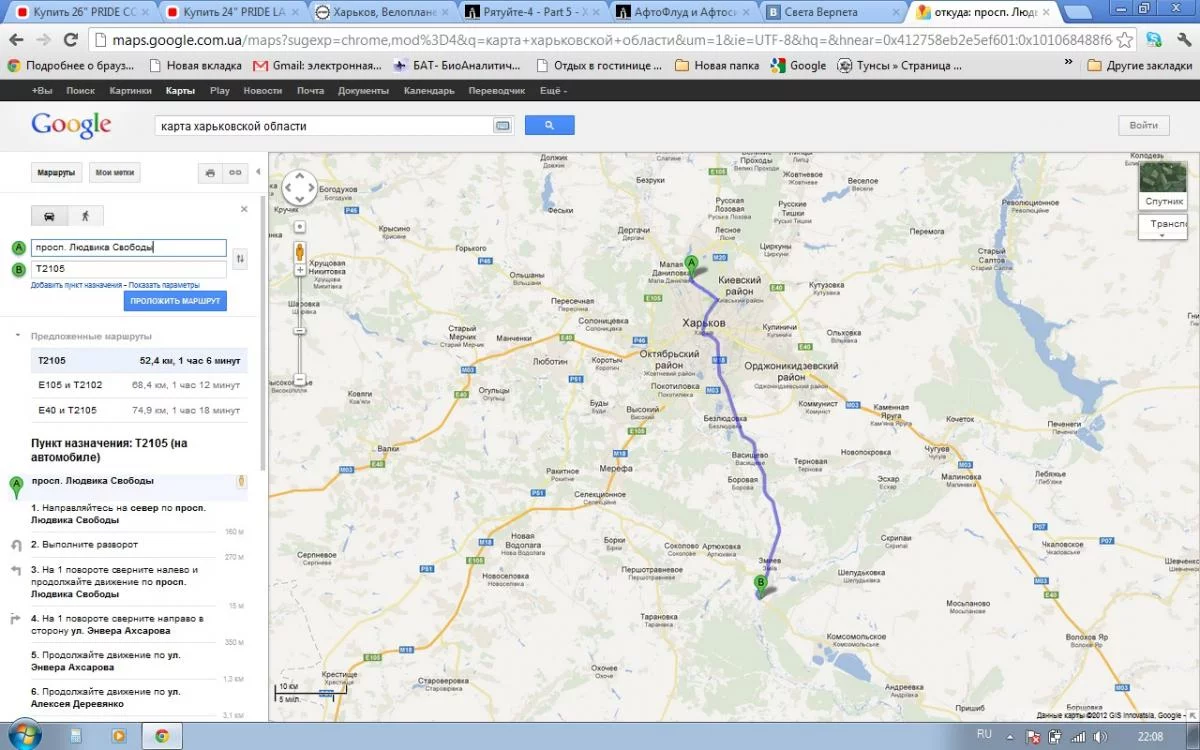Open Картинки in Google bar
This screenshot has height=750, width=1200.
pyautogui.click(x=130, y=90)
